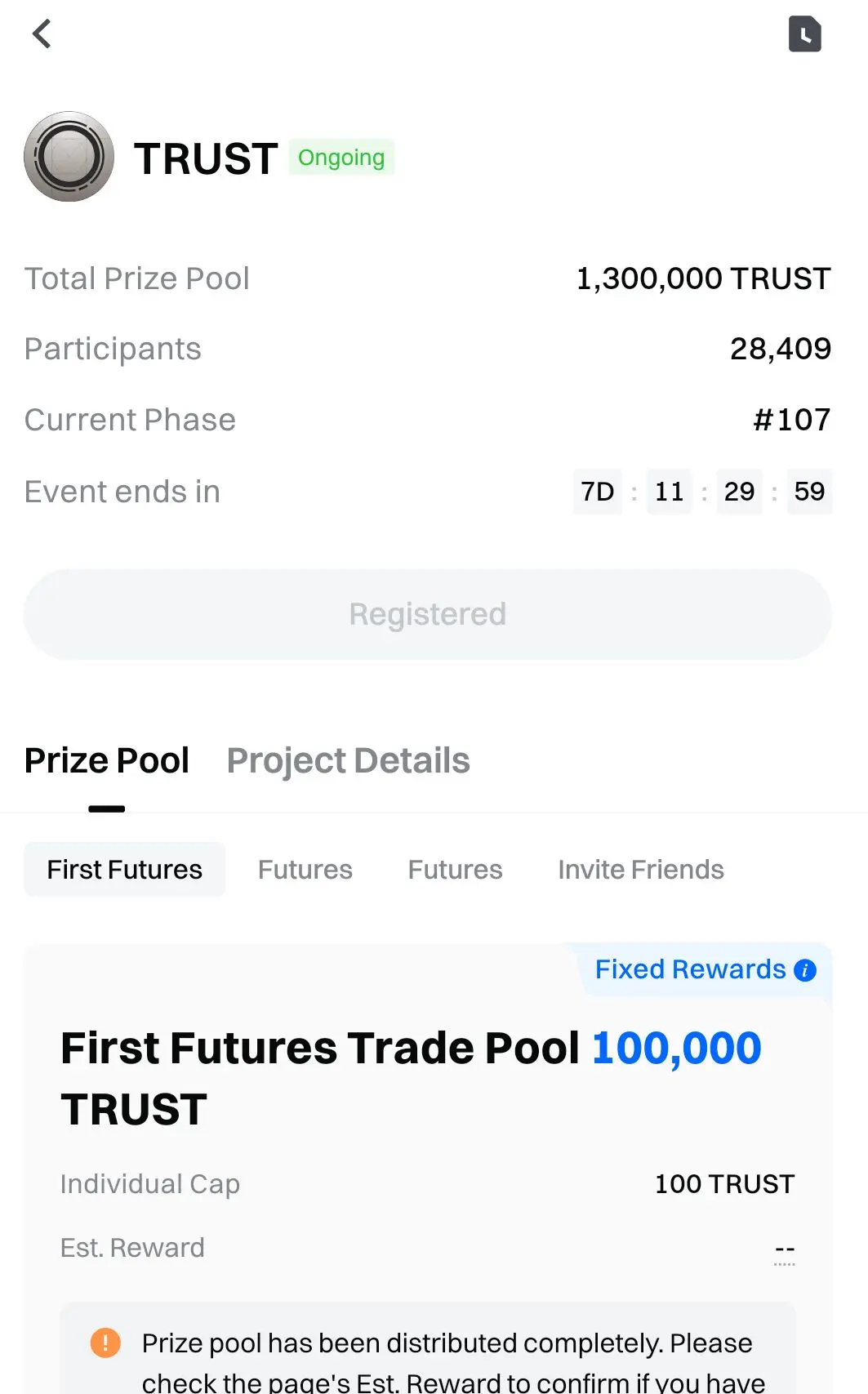Tap the orange warning exclamation icon
The height and width of the screenshot is (1394, 868).
pyautogui.click(x=105, y=1342)
